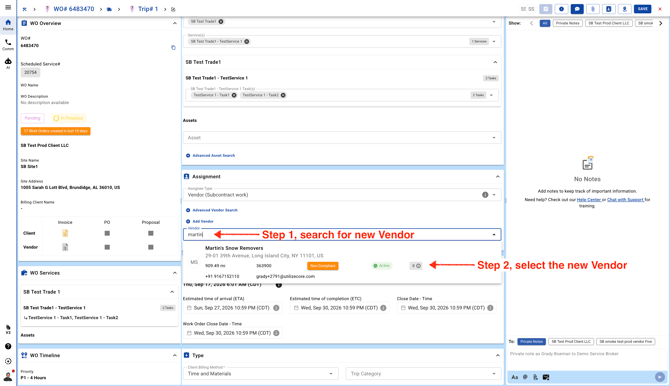Collapse the WO Timeline panel

(174, 355)
